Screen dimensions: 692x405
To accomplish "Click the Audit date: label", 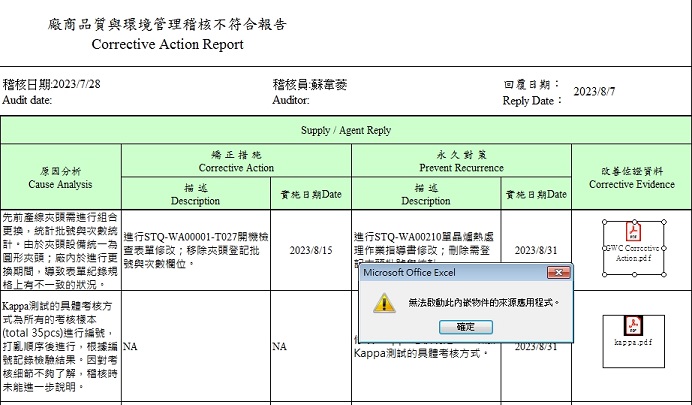I will pyautogui.click(x=27, y=100).
